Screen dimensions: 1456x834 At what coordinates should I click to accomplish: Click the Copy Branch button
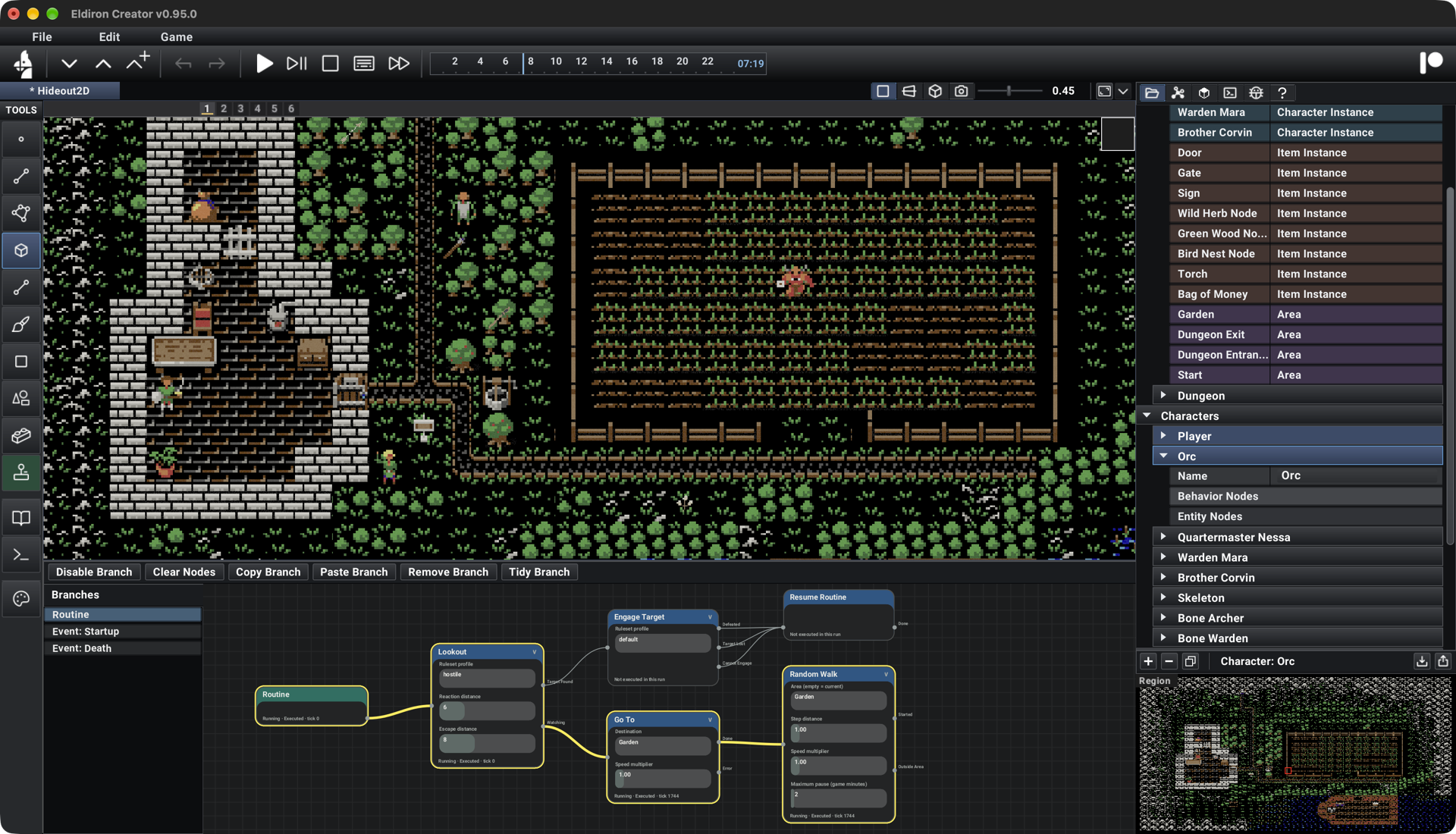268,572
